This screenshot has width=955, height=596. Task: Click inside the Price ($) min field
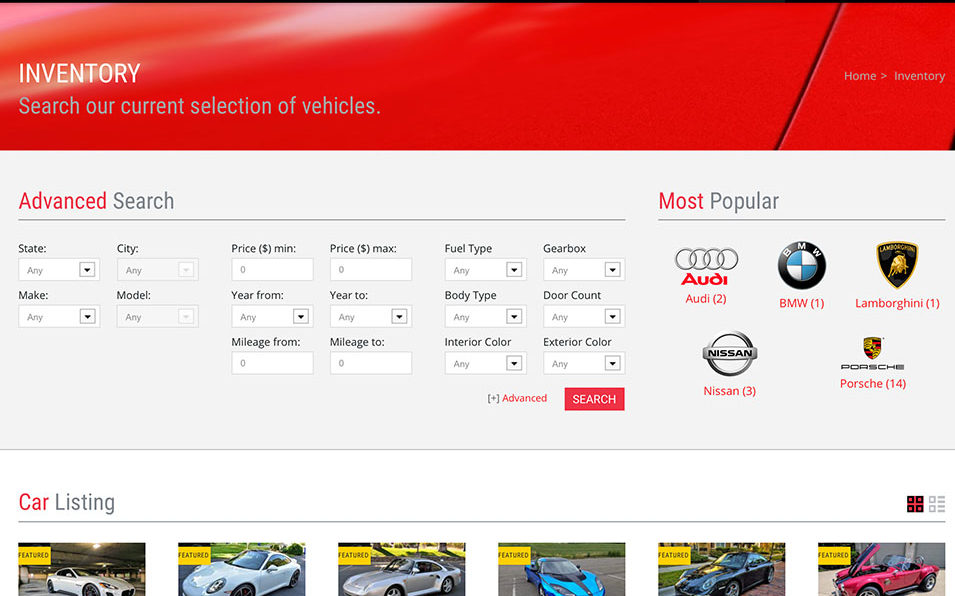pyautogui.click(x=271, y=269)
